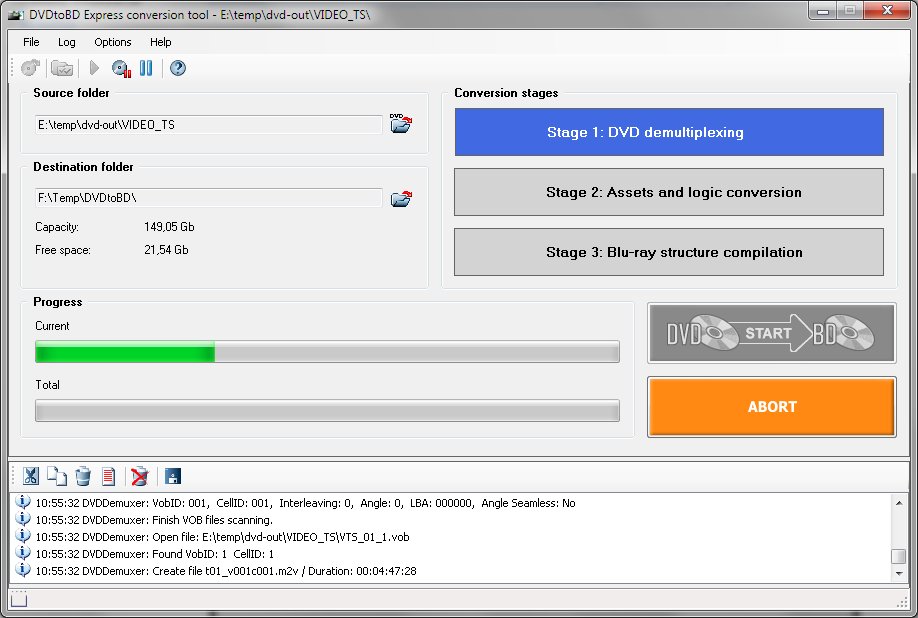
Task: Open the Log menu
Action: (67, 42)
